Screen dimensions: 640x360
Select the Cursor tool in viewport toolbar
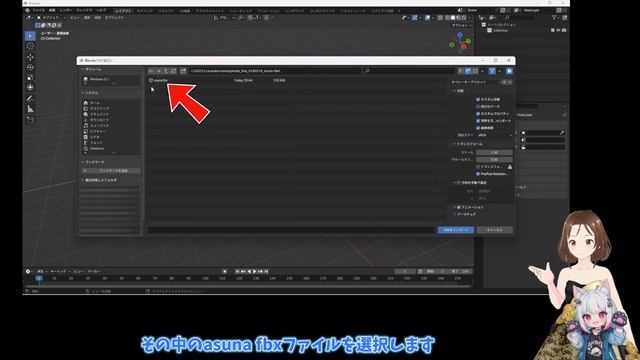coord(30,47)
